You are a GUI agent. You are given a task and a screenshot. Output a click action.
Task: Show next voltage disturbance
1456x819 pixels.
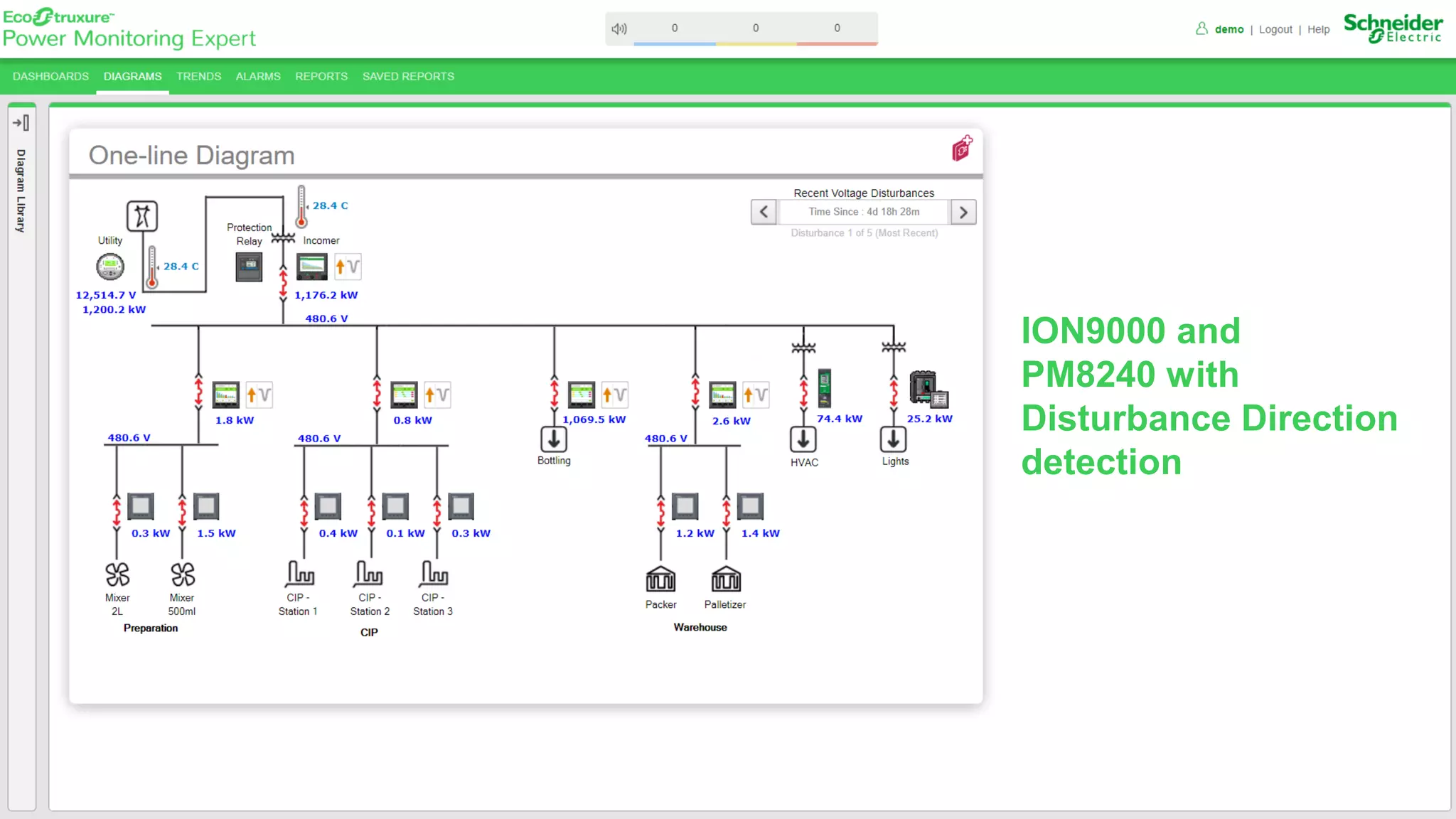963,212
